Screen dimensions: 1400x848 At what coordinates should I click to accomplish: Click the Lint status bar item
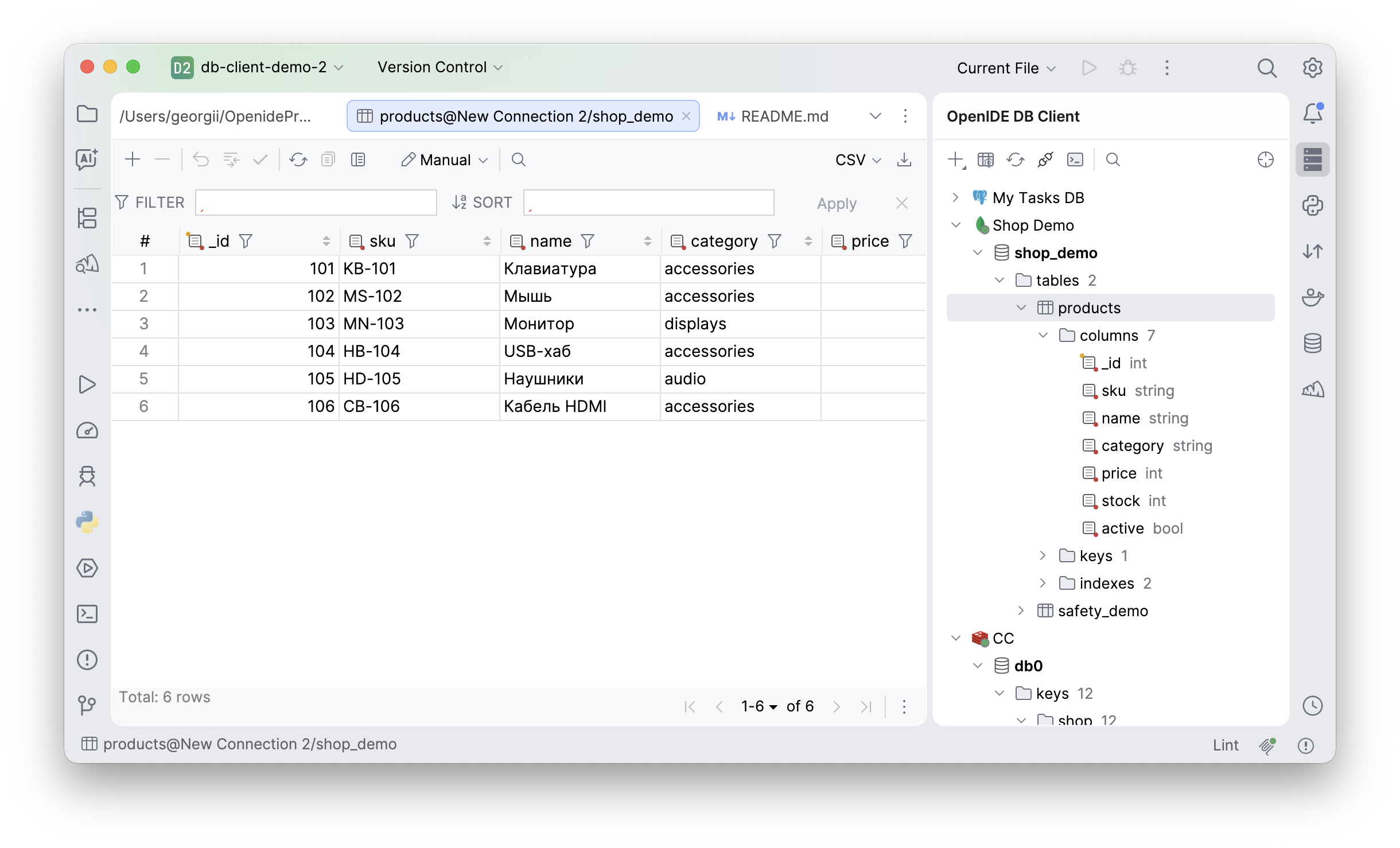1226,745
